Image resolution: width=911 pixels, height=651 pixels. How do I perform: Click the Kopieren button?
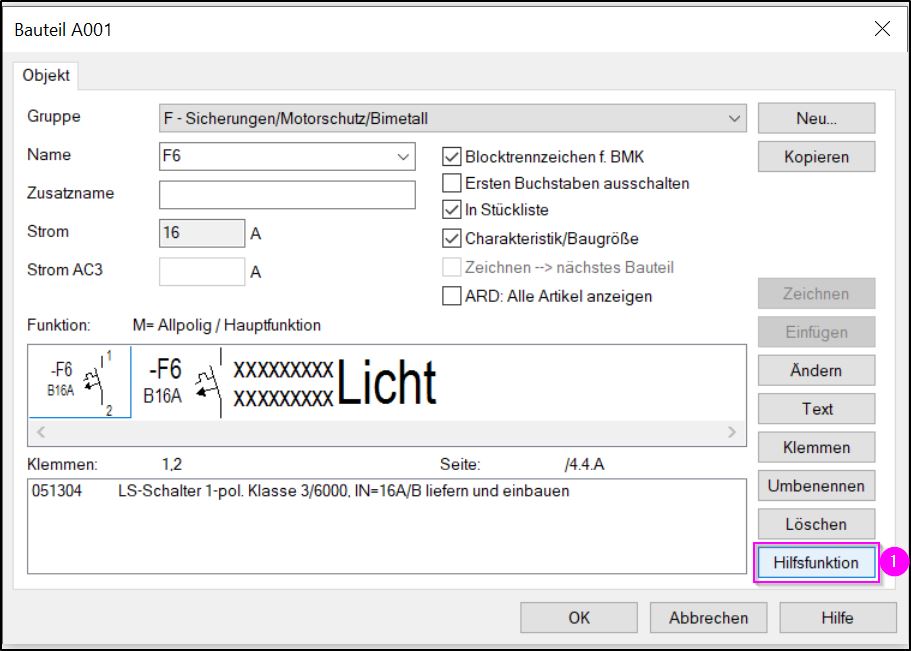(816, 157)
